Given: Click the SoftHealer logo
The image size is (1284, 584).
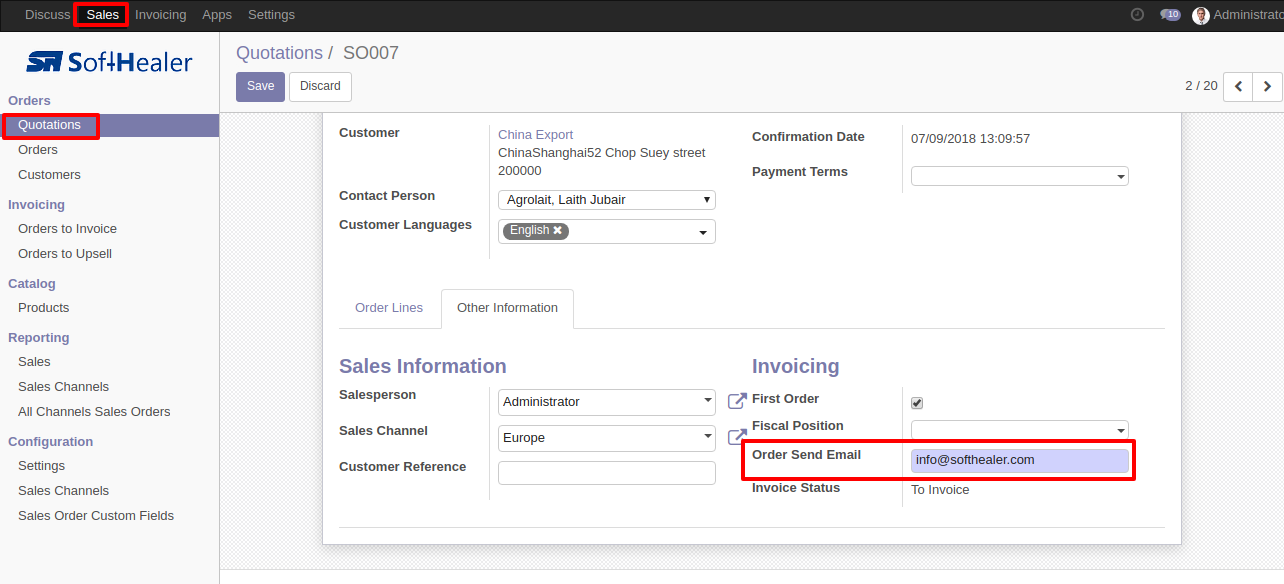Looking at the screenshot, I should coord(109,62).
